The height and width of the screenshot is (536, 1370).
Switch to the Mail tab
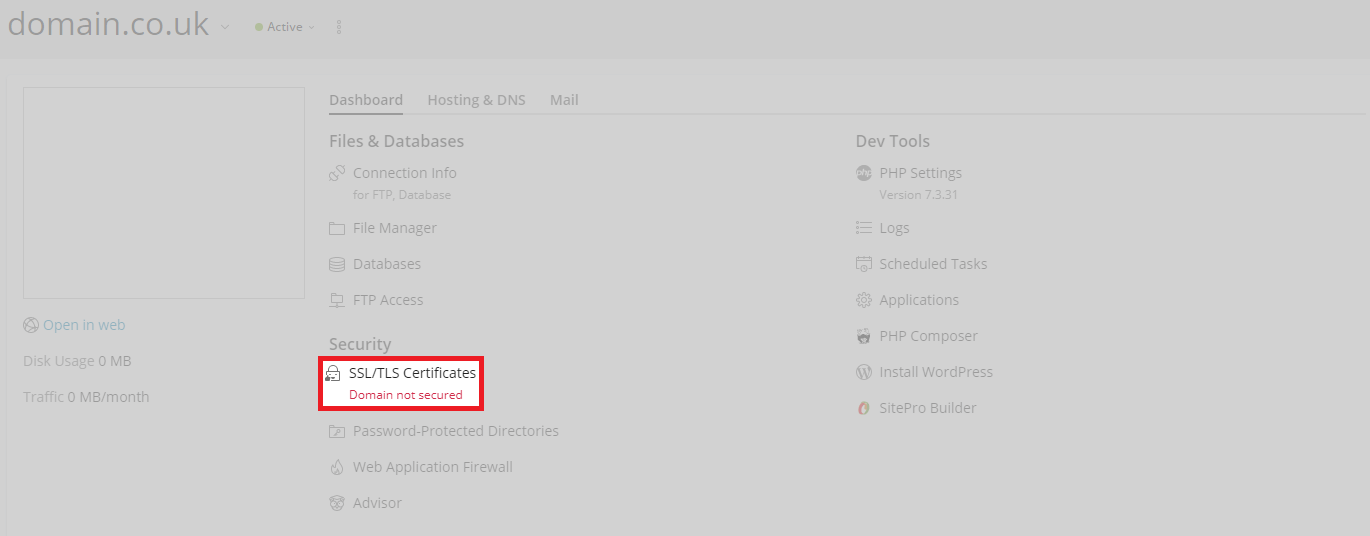[x=564, y=100]
